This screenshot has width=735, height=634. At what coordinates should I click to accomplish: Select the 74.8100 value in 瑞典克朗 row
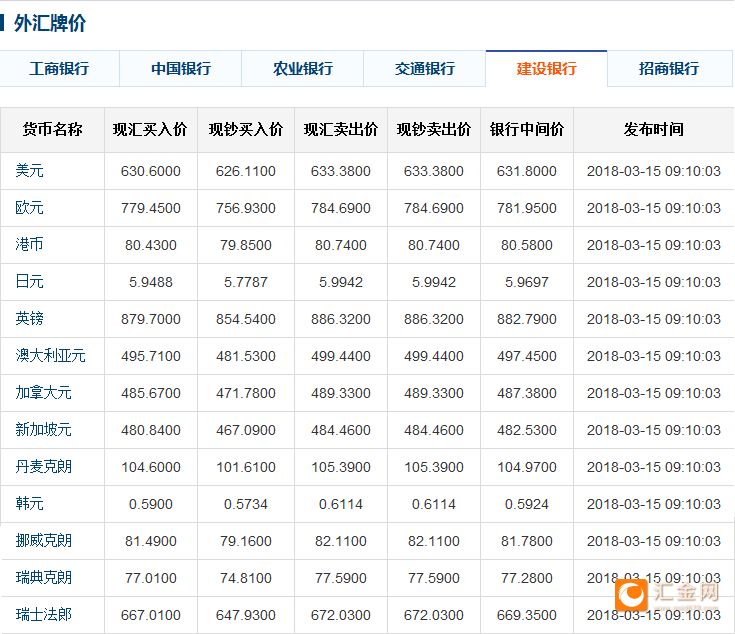[x=246, y=578]
